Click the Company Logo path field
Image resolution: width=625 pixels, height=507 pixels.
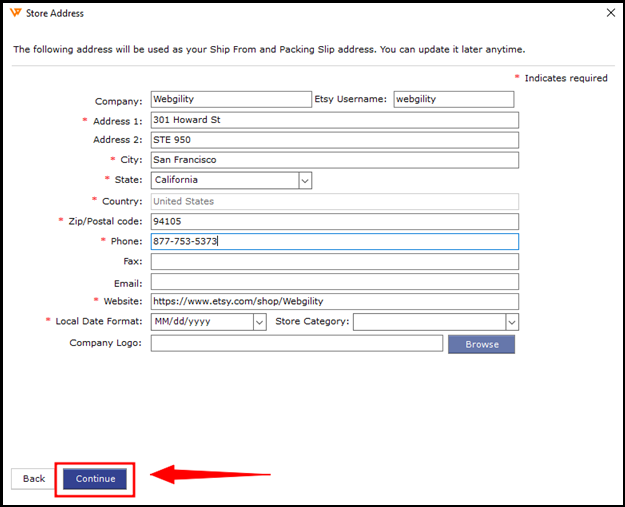click(x=296, y=344)
